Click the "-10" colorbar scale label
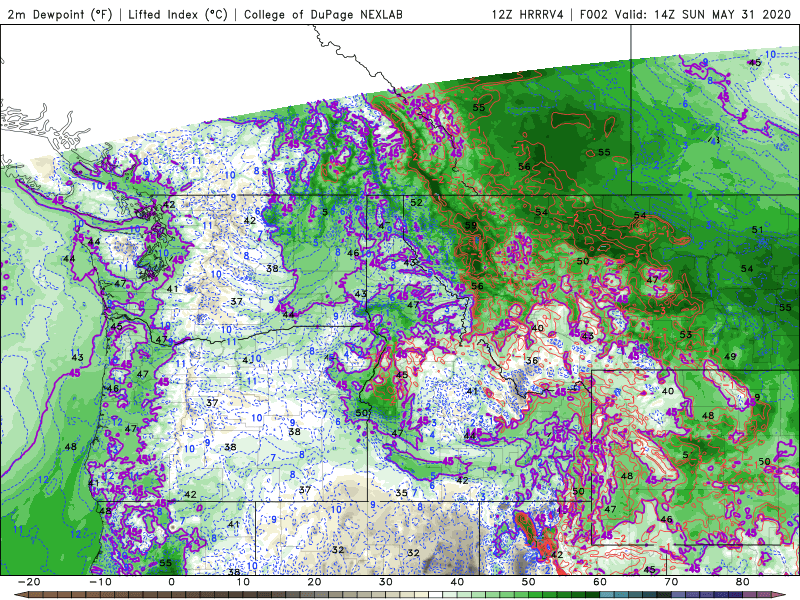800x600 pixels. (101, 582)
